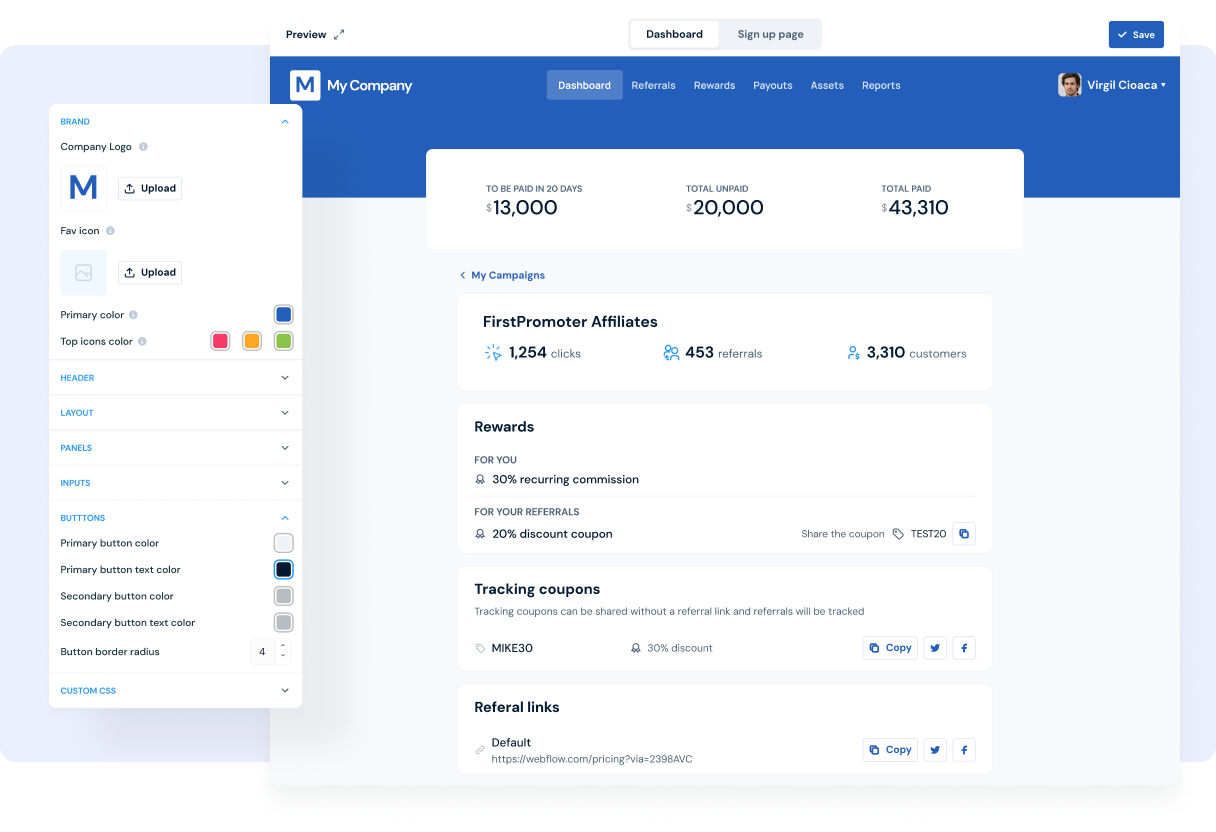Click the Fav icon placeholder image
This screenshot has height=832, width=1216.
click(83, 272)
